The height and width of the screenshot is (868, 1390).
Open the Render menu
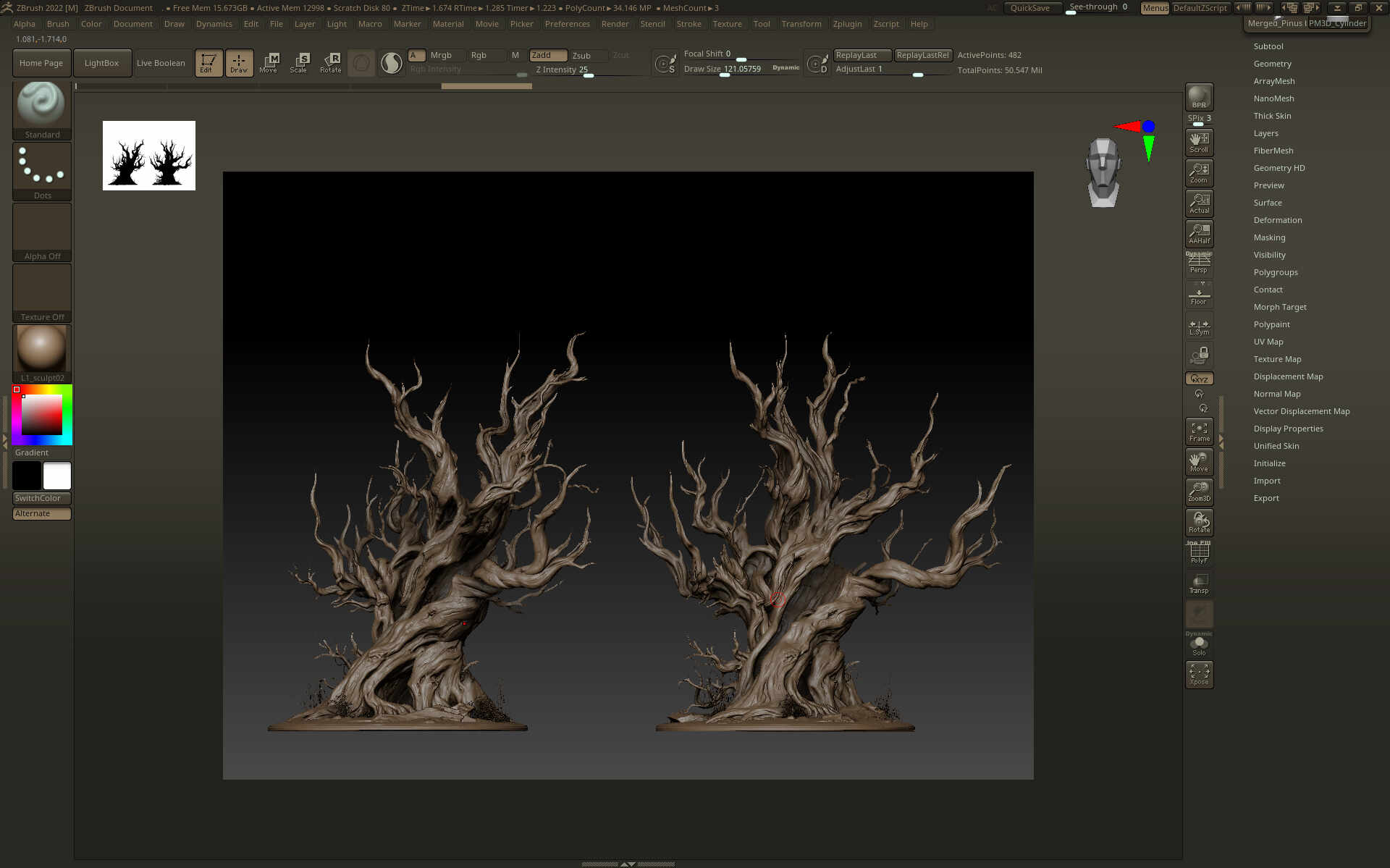tap(615, 24)
